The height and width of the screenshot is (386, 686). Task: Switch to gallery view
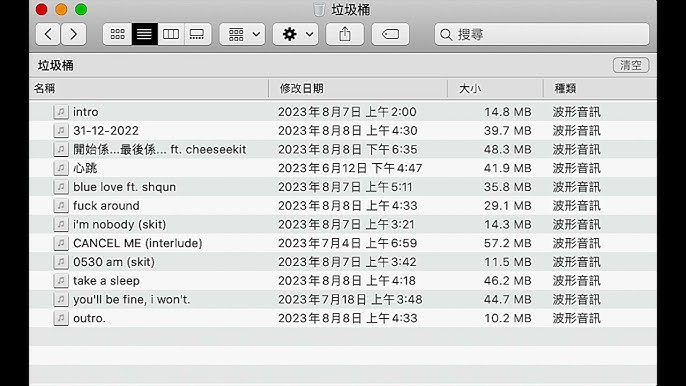(x=197, y=34)
